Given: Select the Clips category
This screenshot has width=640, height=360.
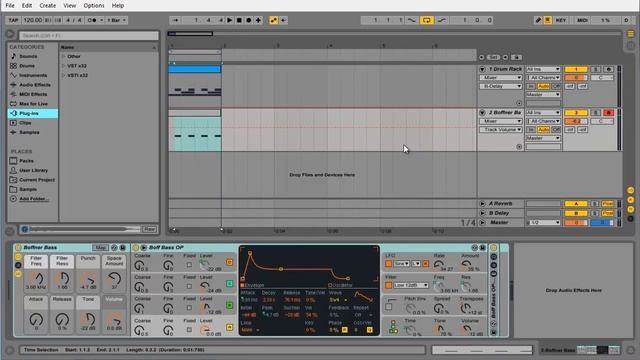Looking at the screenshot, I should pyautogui.click(x=25, y=123).
